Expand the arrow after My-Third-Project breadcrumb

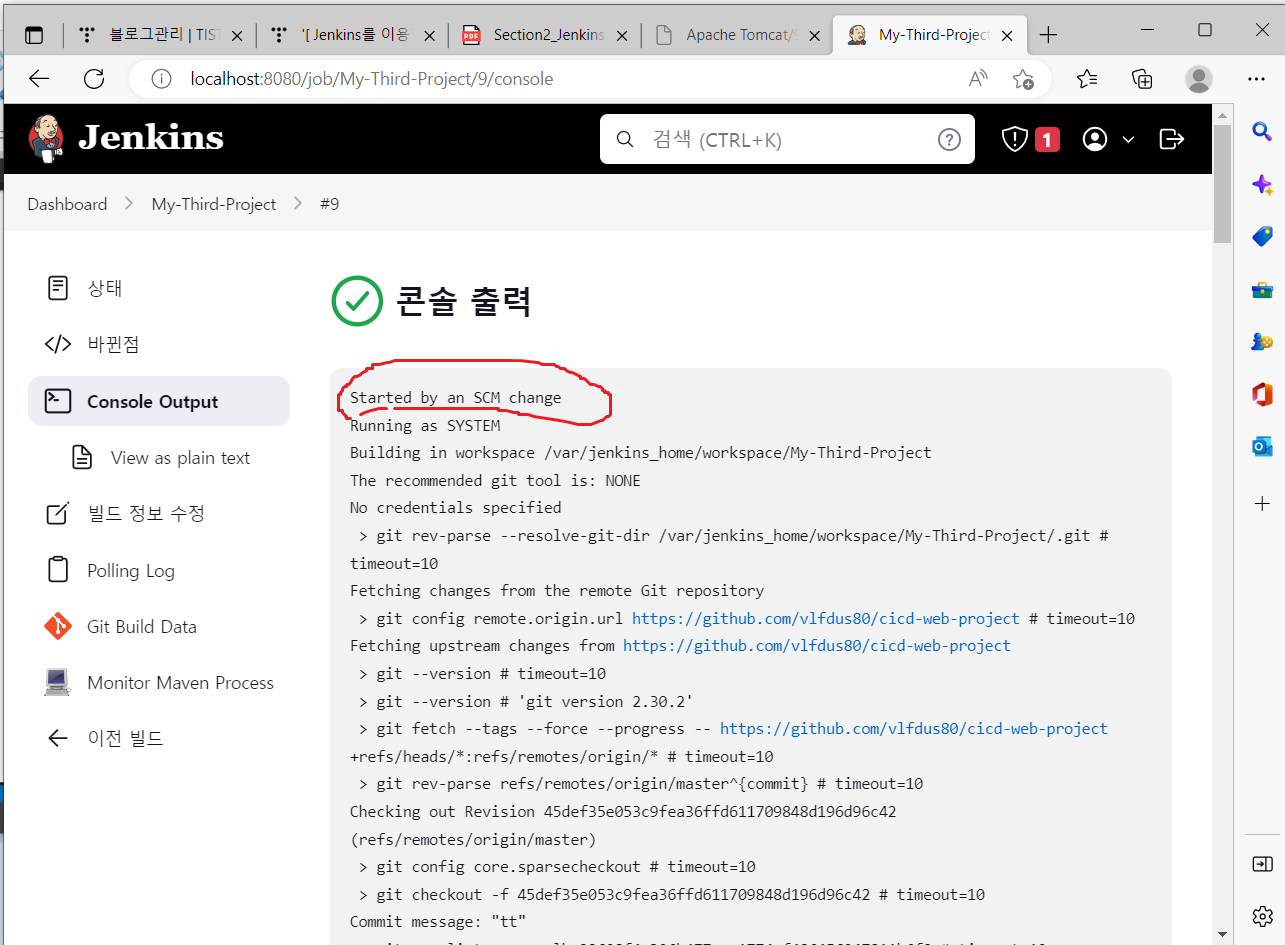pos(298,204)
